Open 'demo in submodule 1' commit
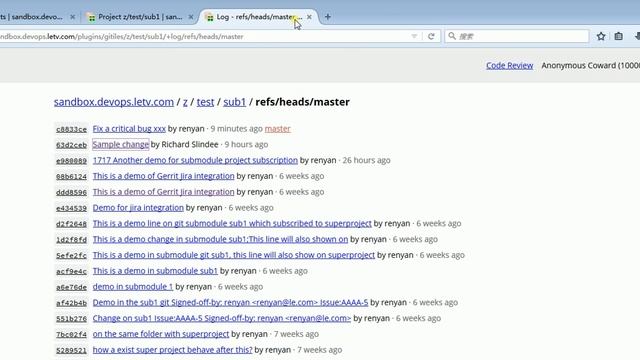This screenshot has width=640, height=360. click(133, 287)
